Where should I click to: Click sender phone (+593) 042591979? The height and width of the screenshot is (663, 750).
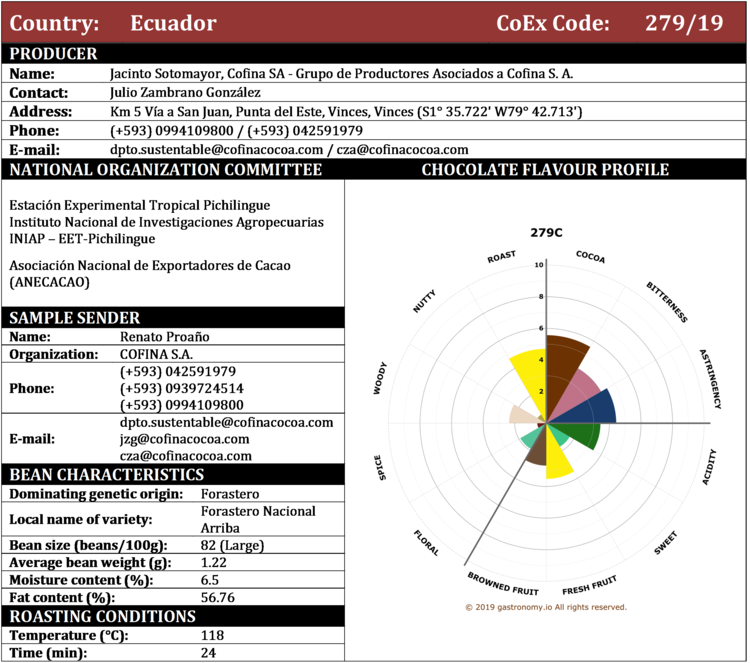(178, 371)
